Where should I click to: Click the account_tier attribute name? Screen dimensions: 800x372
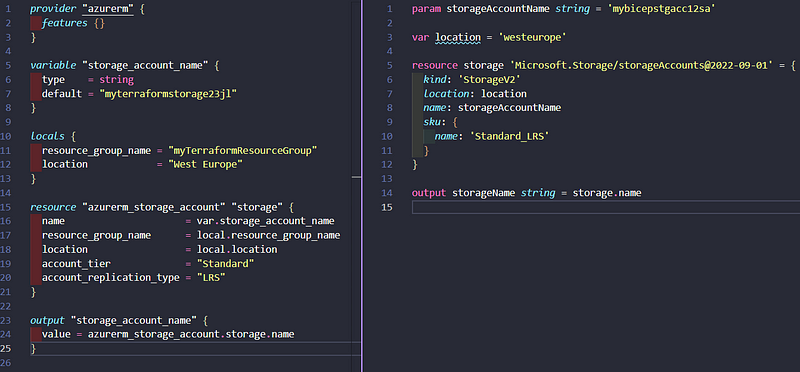point(76,263)
